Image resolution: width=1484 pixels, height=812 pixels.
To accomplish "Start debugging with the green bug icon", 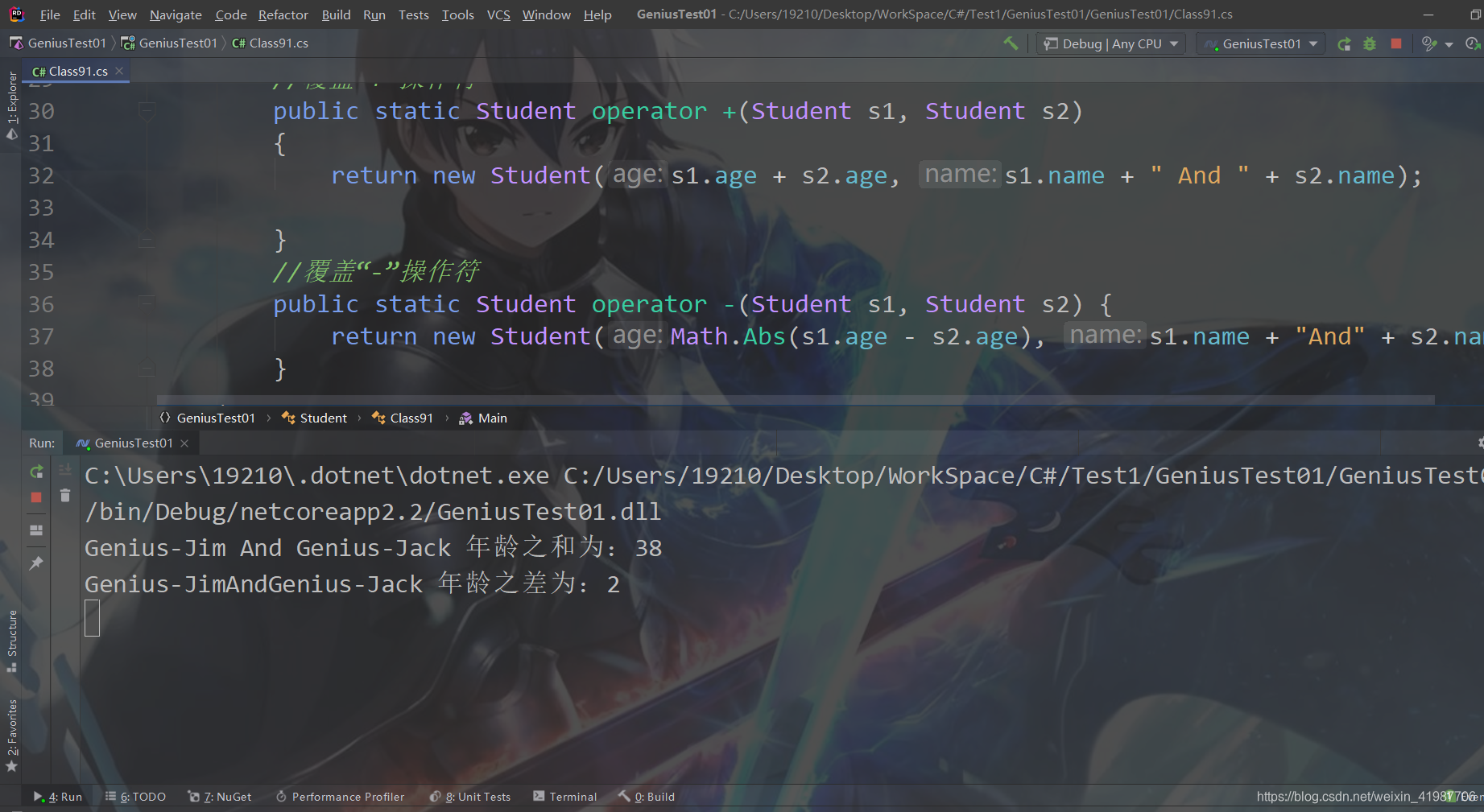I will 1370,44.
